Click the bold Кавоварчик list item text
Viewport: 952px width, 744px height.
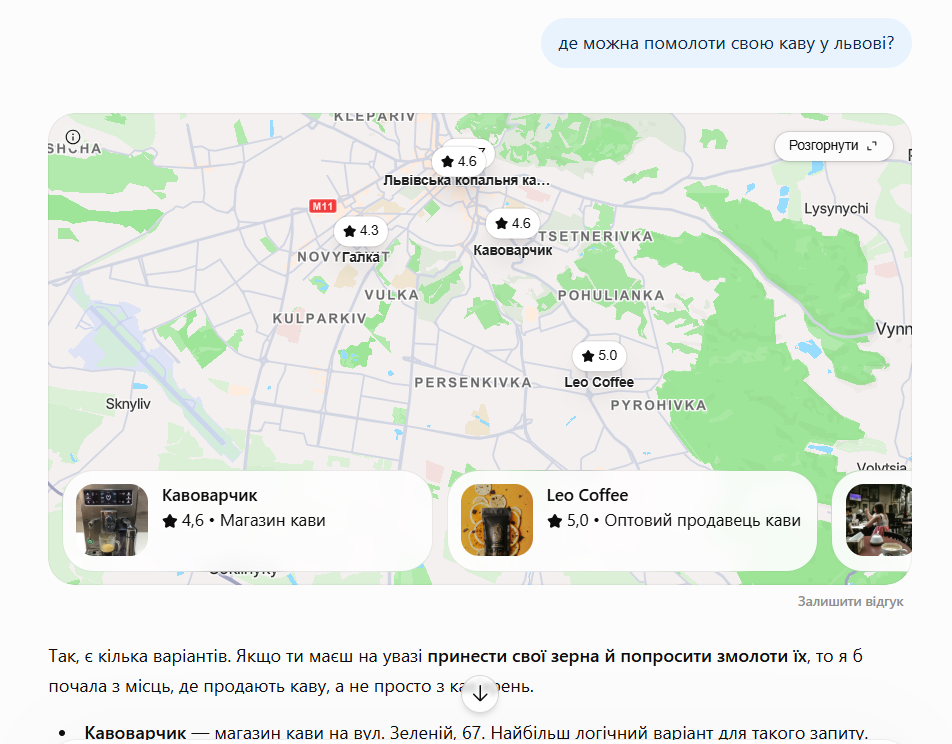pyautogui.click(x=135, y=733)
